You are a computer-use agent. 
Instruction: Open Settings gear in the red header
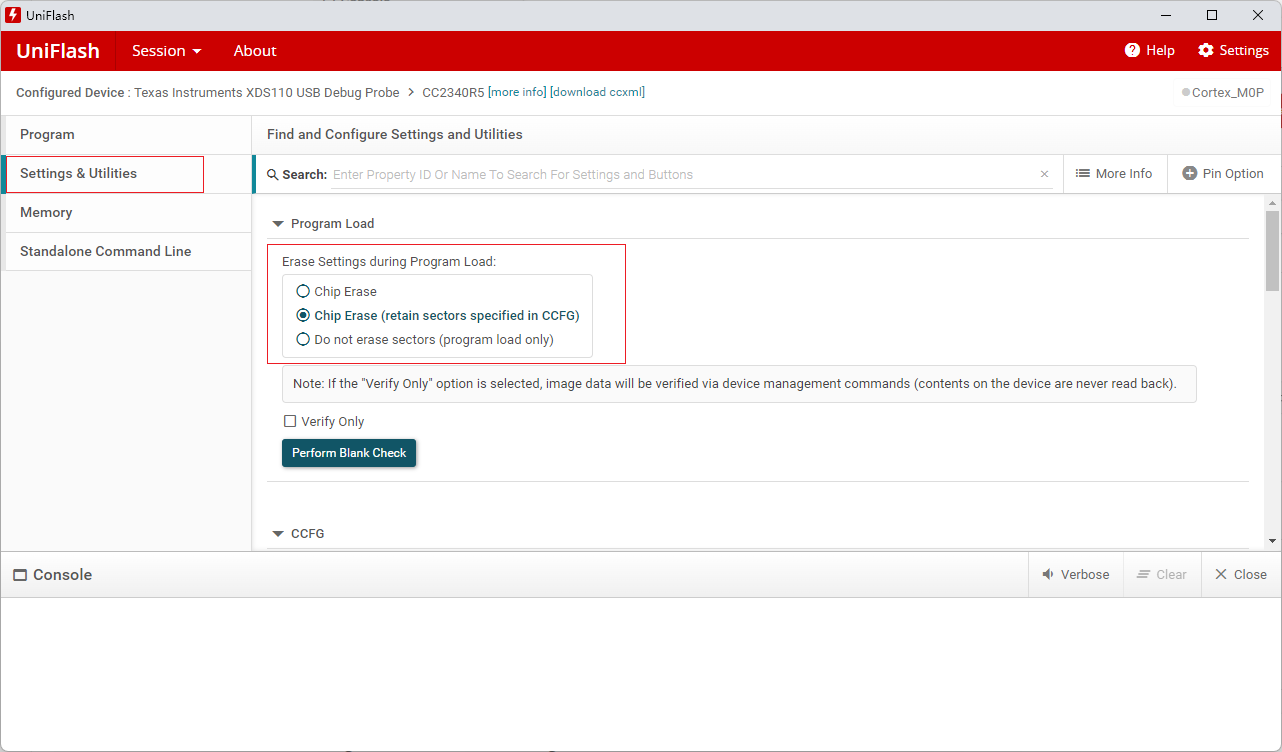(x=1206, y=50)
